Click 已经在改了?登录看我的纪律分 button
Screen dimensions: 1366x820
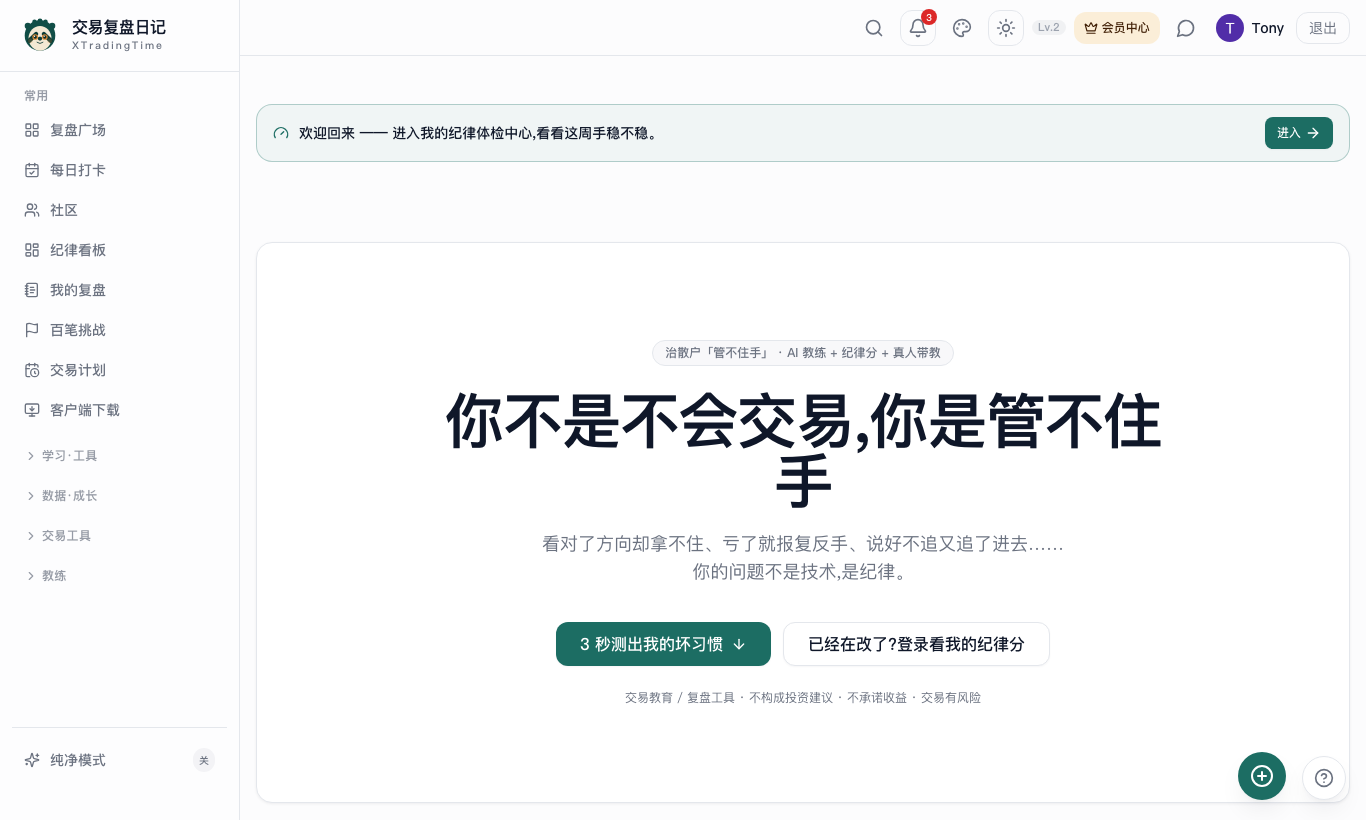(x=916, y=644)
